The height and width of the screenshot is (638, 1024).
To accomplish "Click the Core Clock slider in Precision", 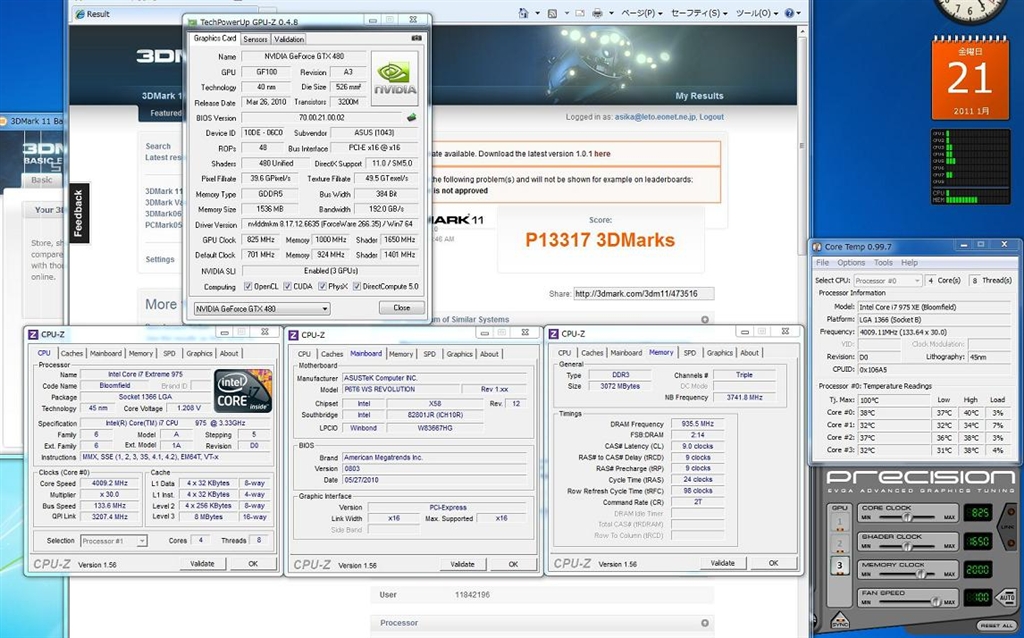I will [x=907, y=517].
